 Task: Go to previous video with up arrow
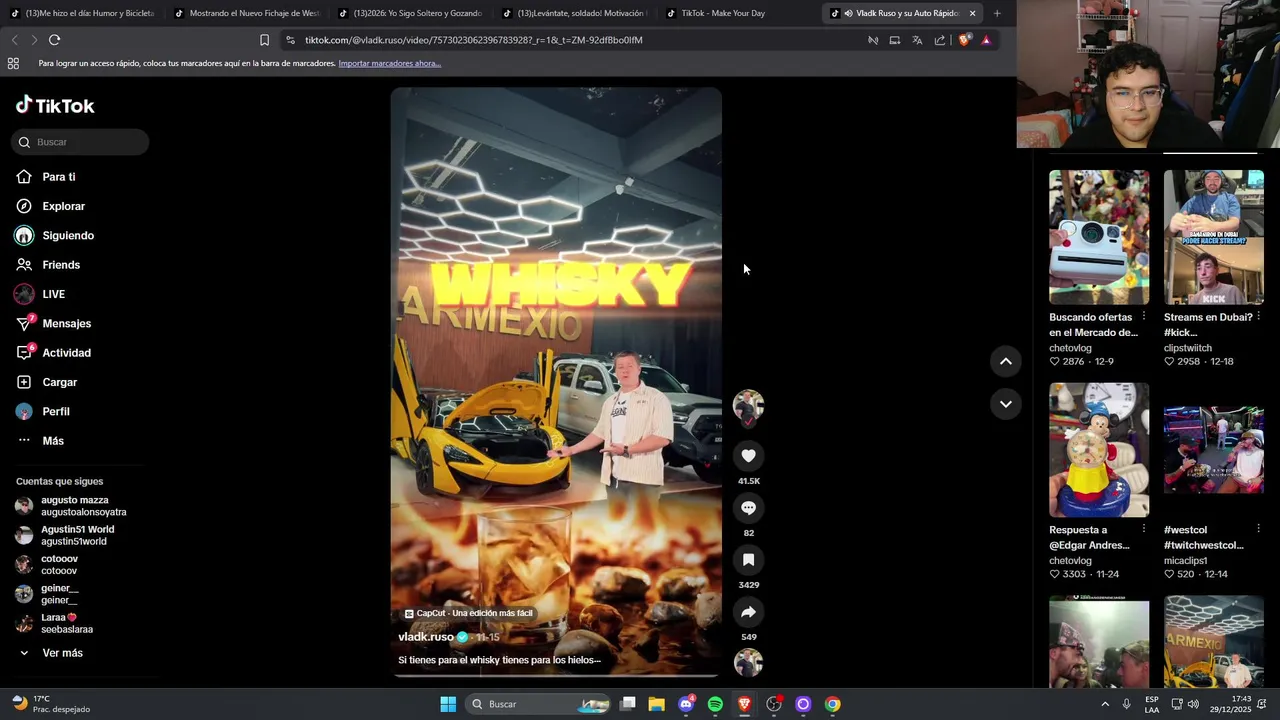[x=1005, y=361]
